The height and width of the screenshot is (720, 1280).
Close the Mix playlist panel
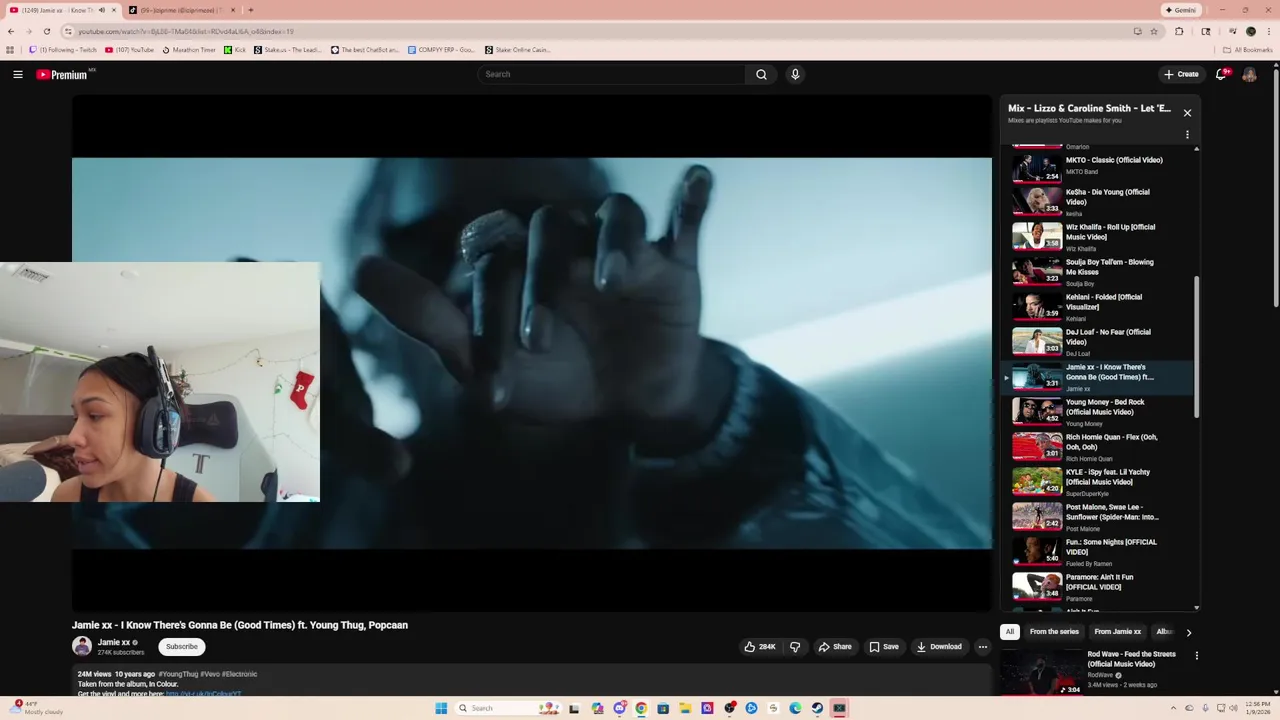click(x=1187, y=113)
